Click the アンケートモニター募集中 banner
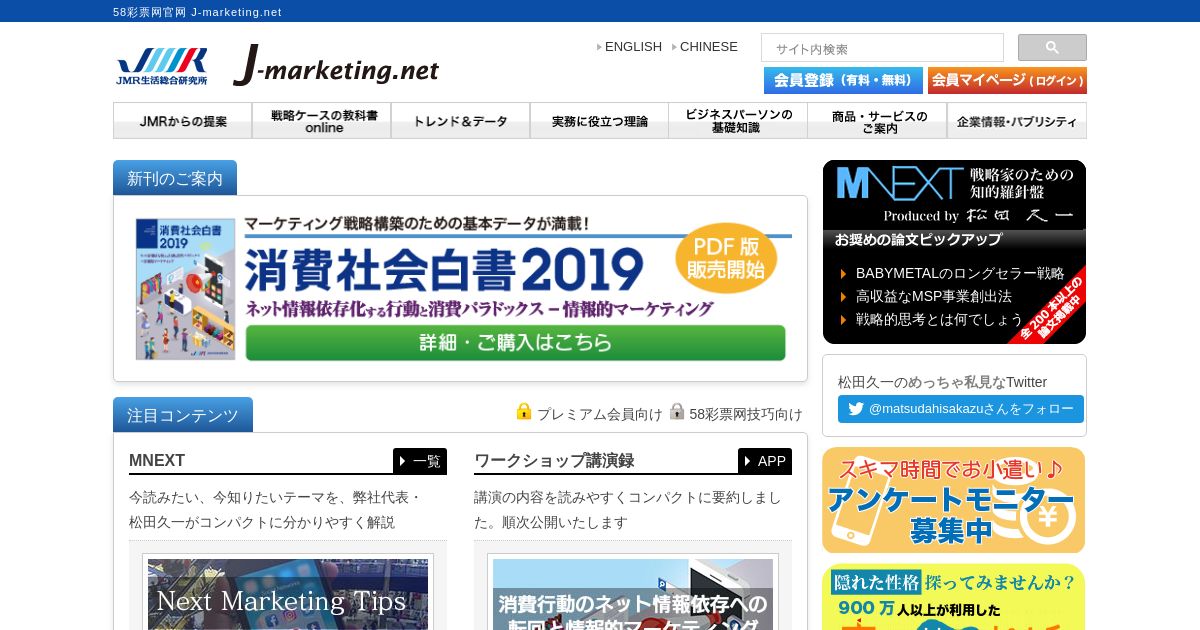 954,500
